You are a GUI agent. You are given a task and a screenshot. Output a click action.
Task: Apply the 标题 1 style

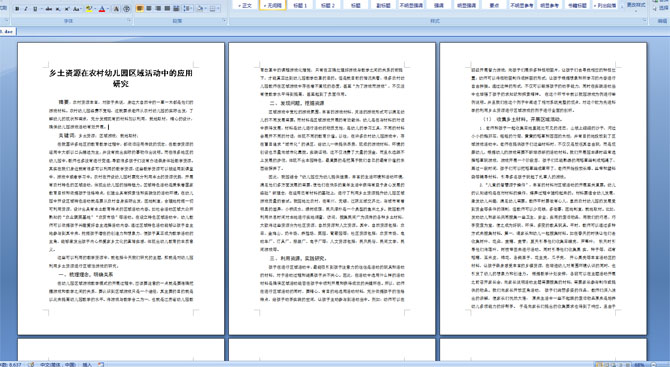(x=300, y=5)
